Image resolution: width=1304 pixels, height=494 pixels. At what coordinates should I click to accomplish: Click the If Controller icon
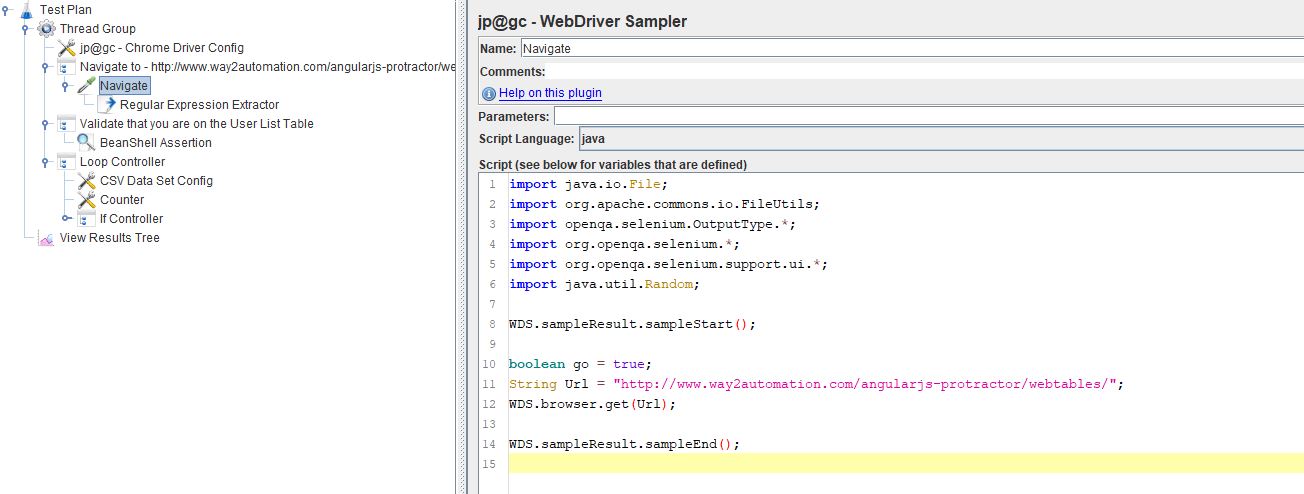coord(86,219)
